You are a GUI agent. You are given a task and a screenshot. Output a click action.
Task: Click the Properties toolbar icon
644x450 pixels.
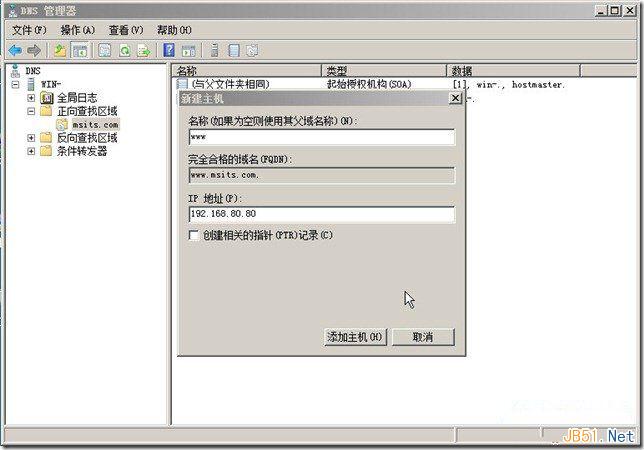(x=104, y=51)
